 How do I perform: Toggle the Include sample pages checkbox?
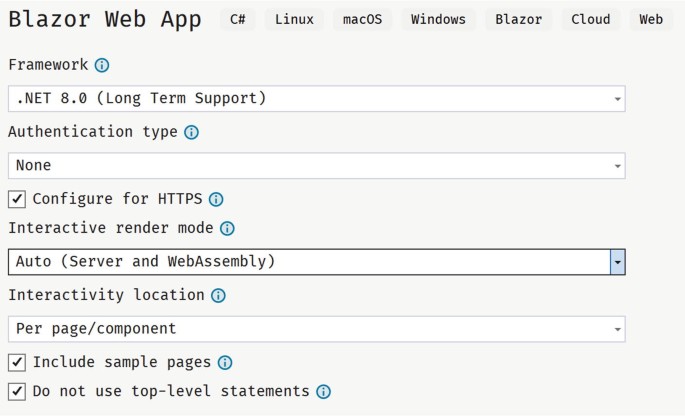pyautogui.click(x=17, y=363)
